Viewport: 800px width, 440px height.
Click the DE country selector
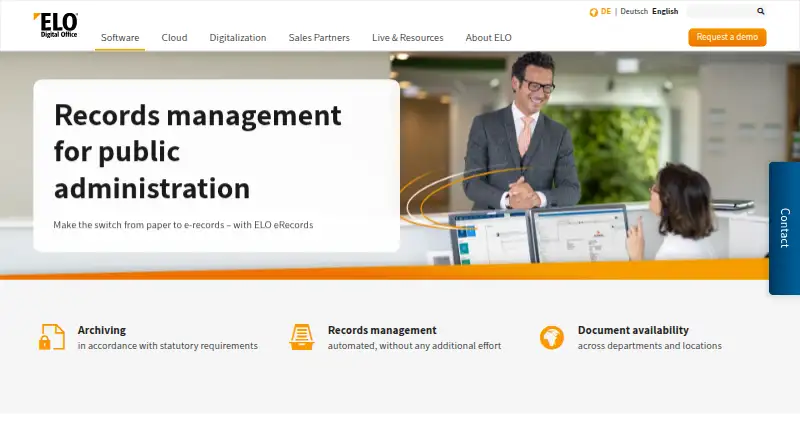(x=606, y=11)
